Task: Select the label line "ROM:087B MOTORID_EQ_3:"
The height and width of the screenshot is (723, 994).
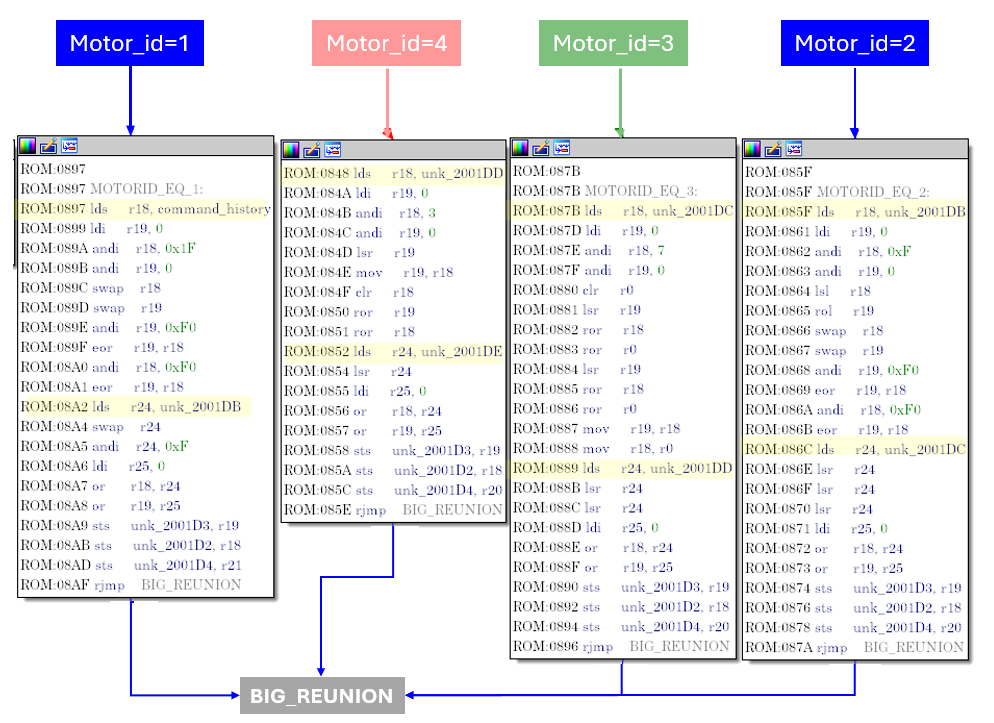Action: pos(605,191)
